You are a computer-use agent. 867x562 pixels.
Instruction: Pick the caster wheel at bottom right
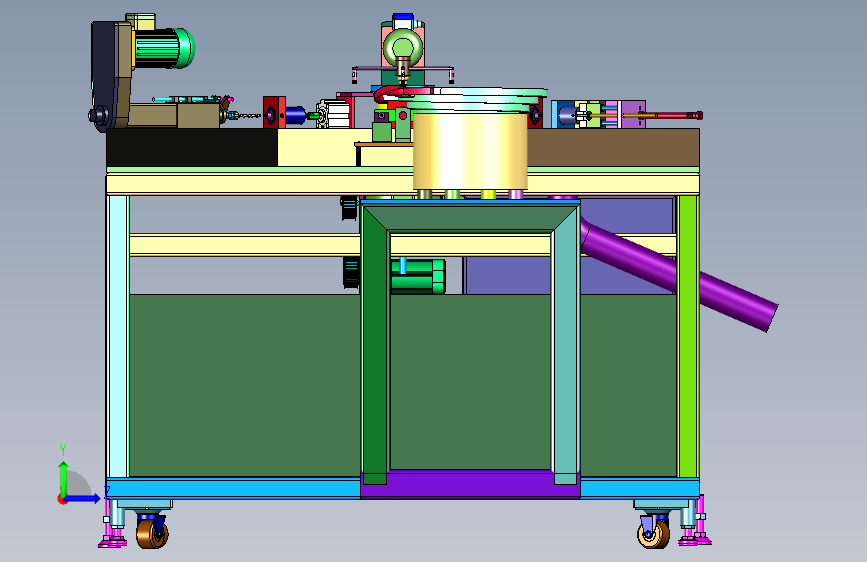click(x=653, y=534)
